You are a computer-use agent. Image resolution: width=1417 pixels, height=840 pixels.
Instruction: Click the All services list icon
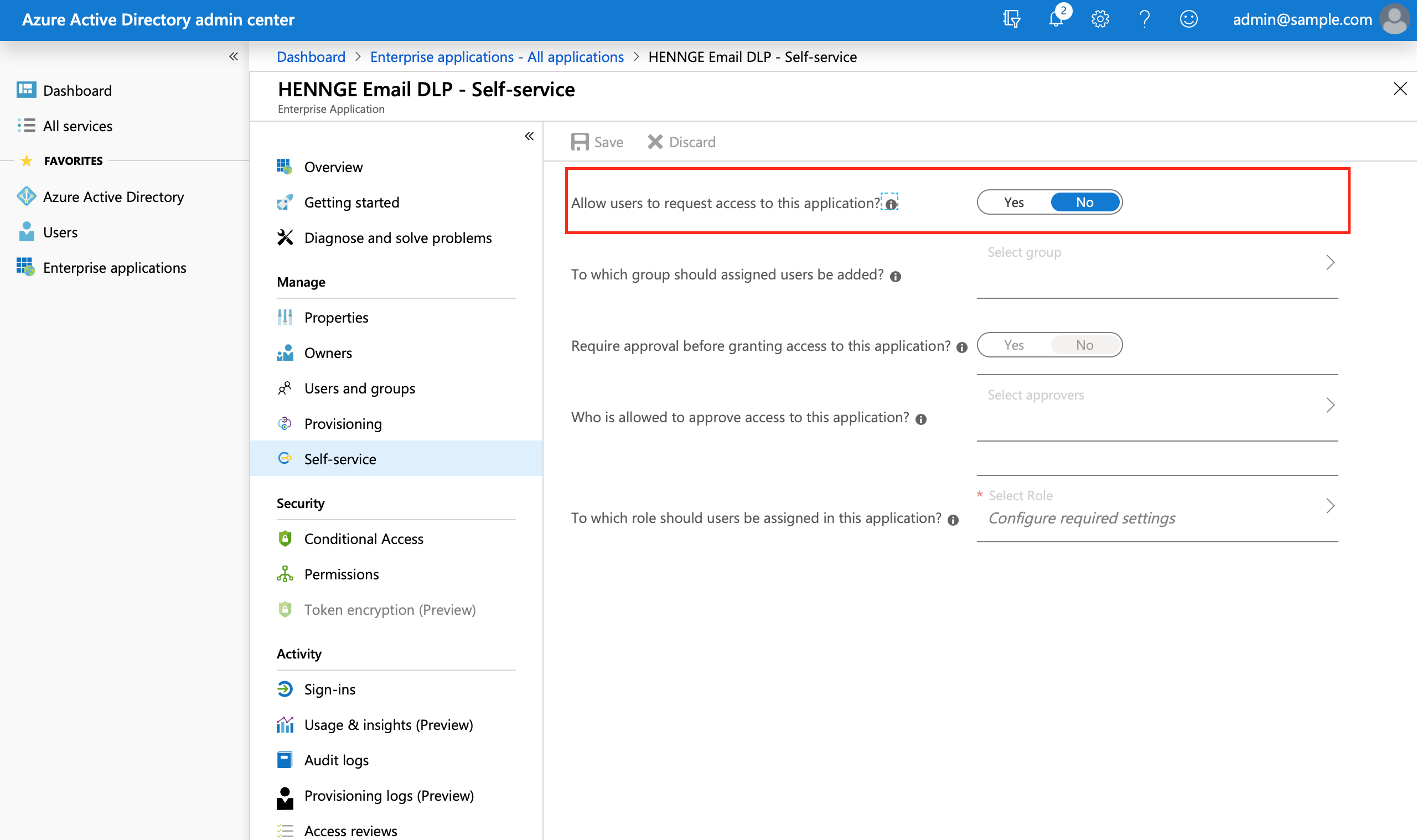tap(26, 125)
